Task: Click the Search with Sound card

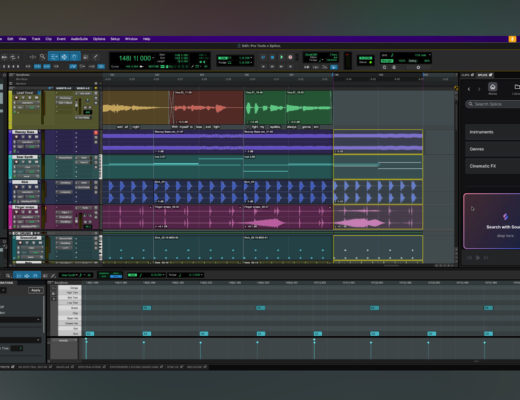Action: [492, 221]
